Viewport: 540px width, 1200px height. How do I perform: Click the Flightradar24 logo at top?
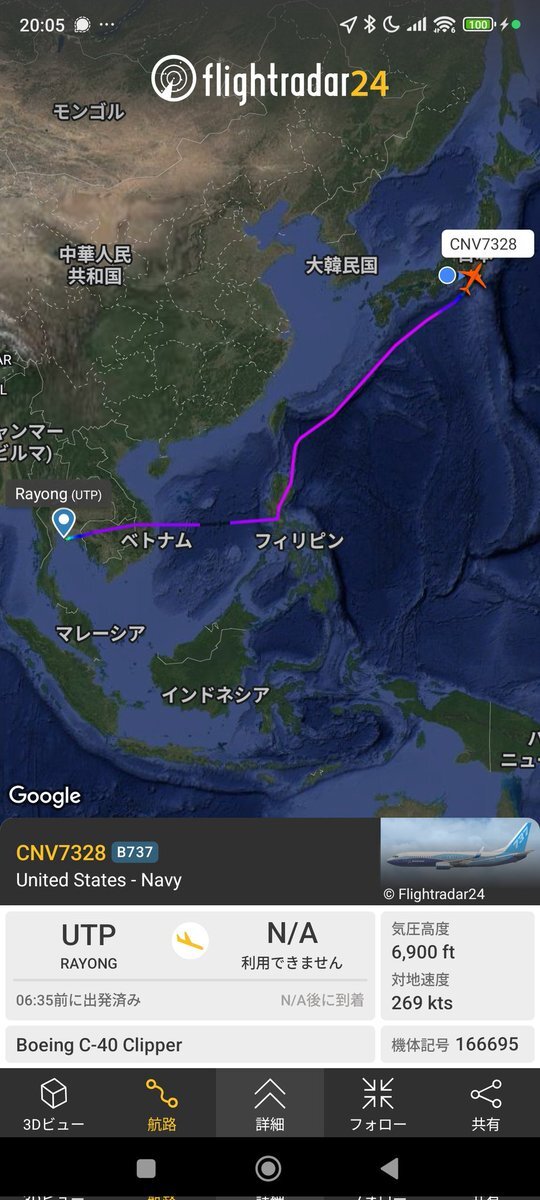tap(270, 80)
